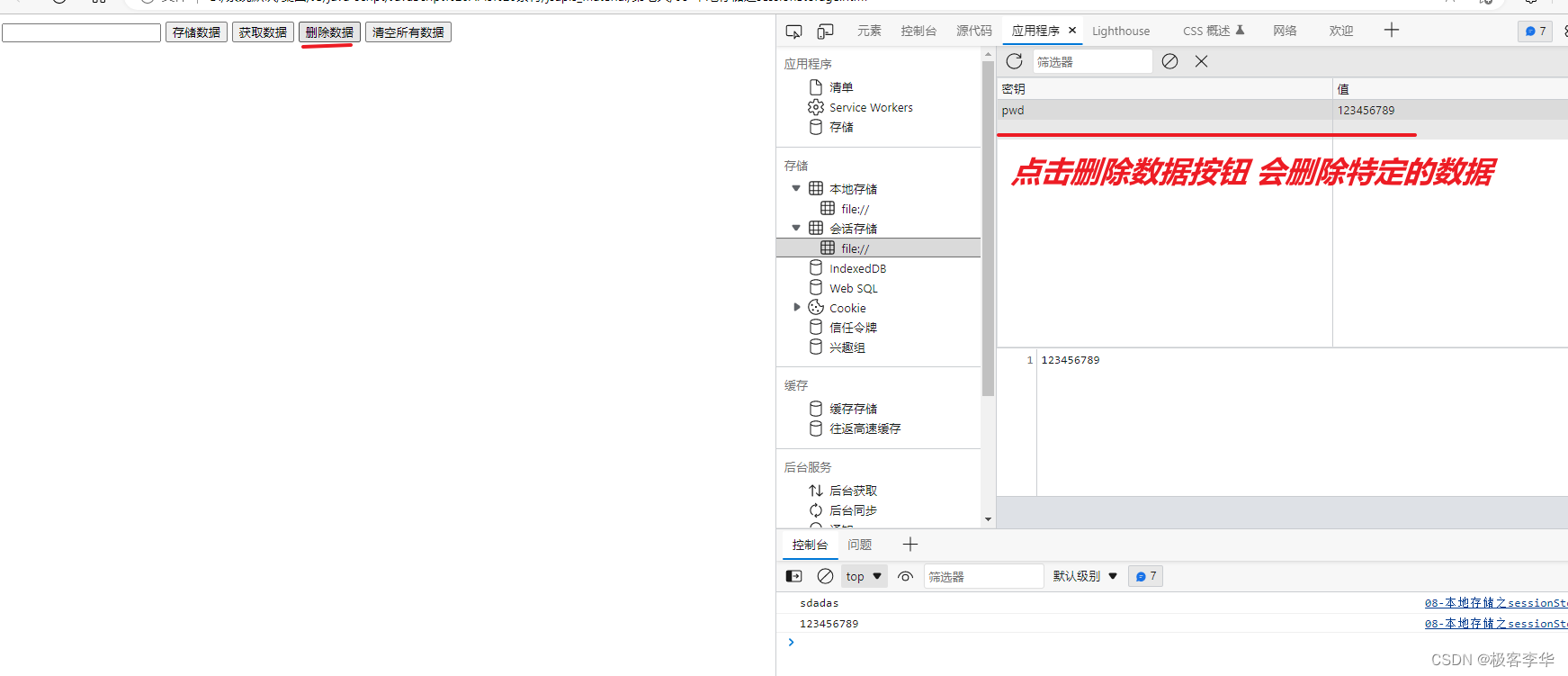Screen dimensions: 1568x676
Task: Click the Cookie icon in the sidebar
Action: click(x=816, y=307)
